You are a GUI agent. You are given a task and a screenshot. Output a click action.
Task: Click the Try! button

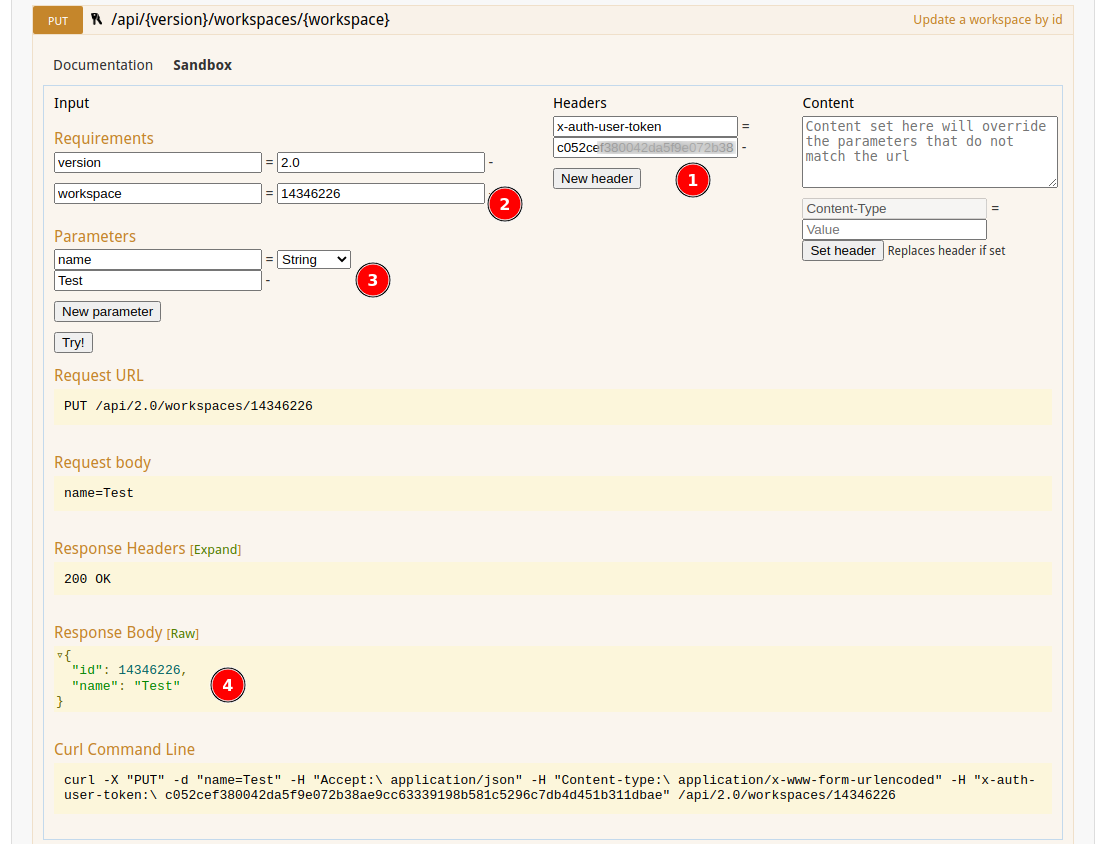tap(73, 343)
